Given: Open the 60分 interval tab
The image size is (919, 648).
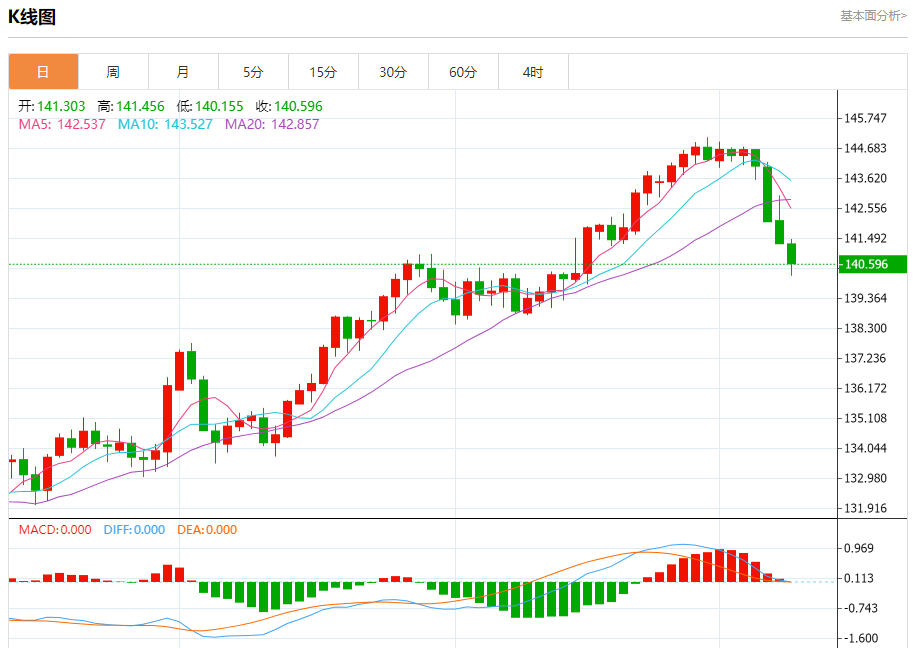Looking at the screenshot, I should coord(463,71).
